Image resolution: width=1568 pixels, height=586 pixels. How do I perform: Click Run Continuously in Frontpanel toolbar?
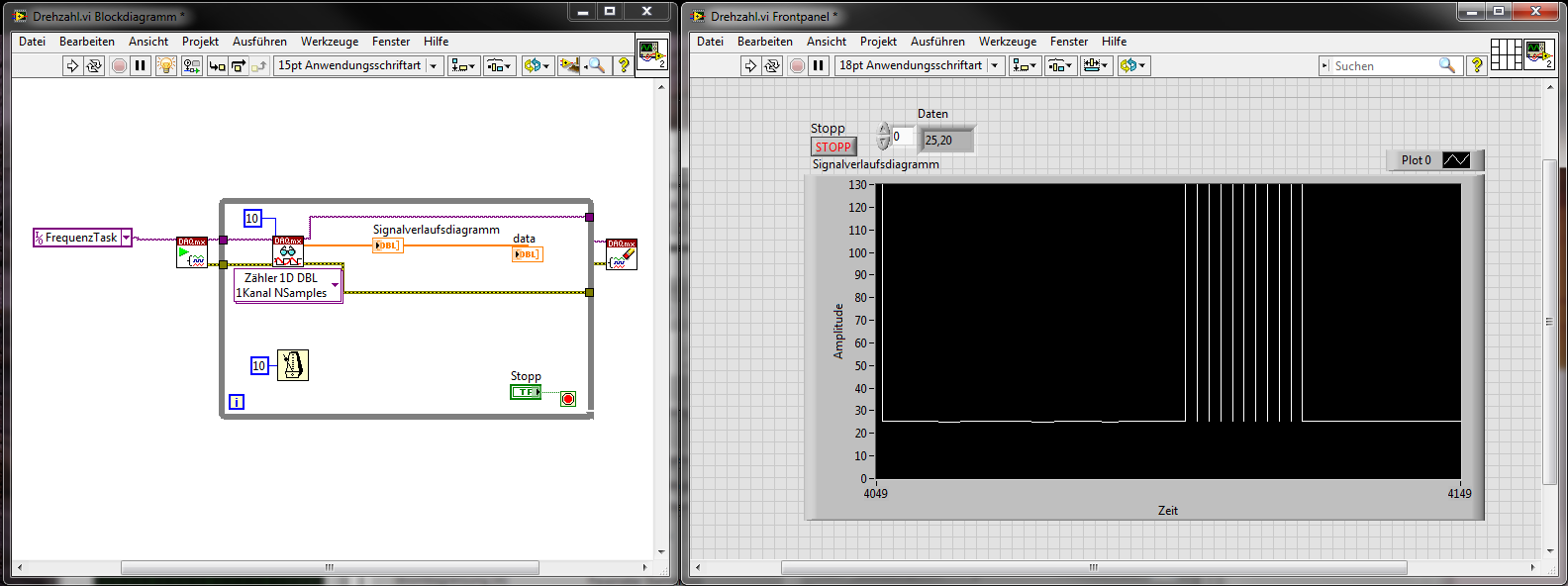coord(772,65)
